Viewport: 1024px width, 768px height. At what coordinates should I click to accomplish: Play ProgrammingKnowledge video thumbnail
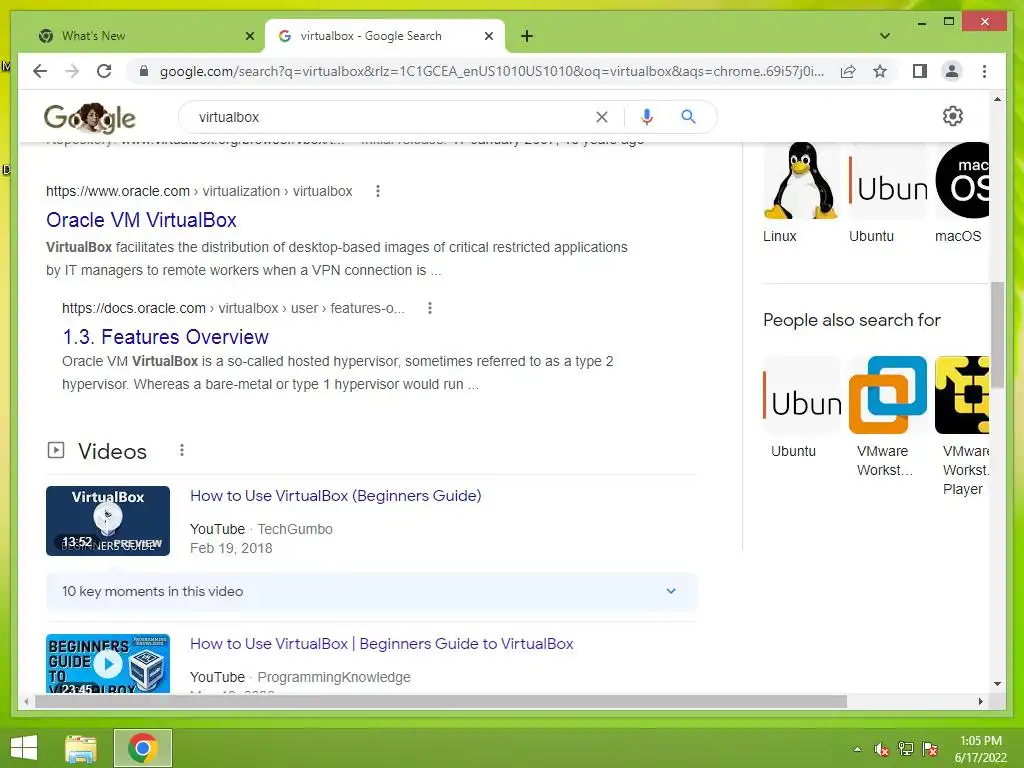click(108, 664)
